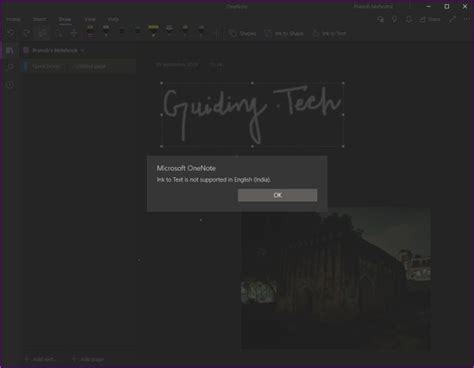
Task: Open the notifications bell icon
Action: click(x=409, y=19)
